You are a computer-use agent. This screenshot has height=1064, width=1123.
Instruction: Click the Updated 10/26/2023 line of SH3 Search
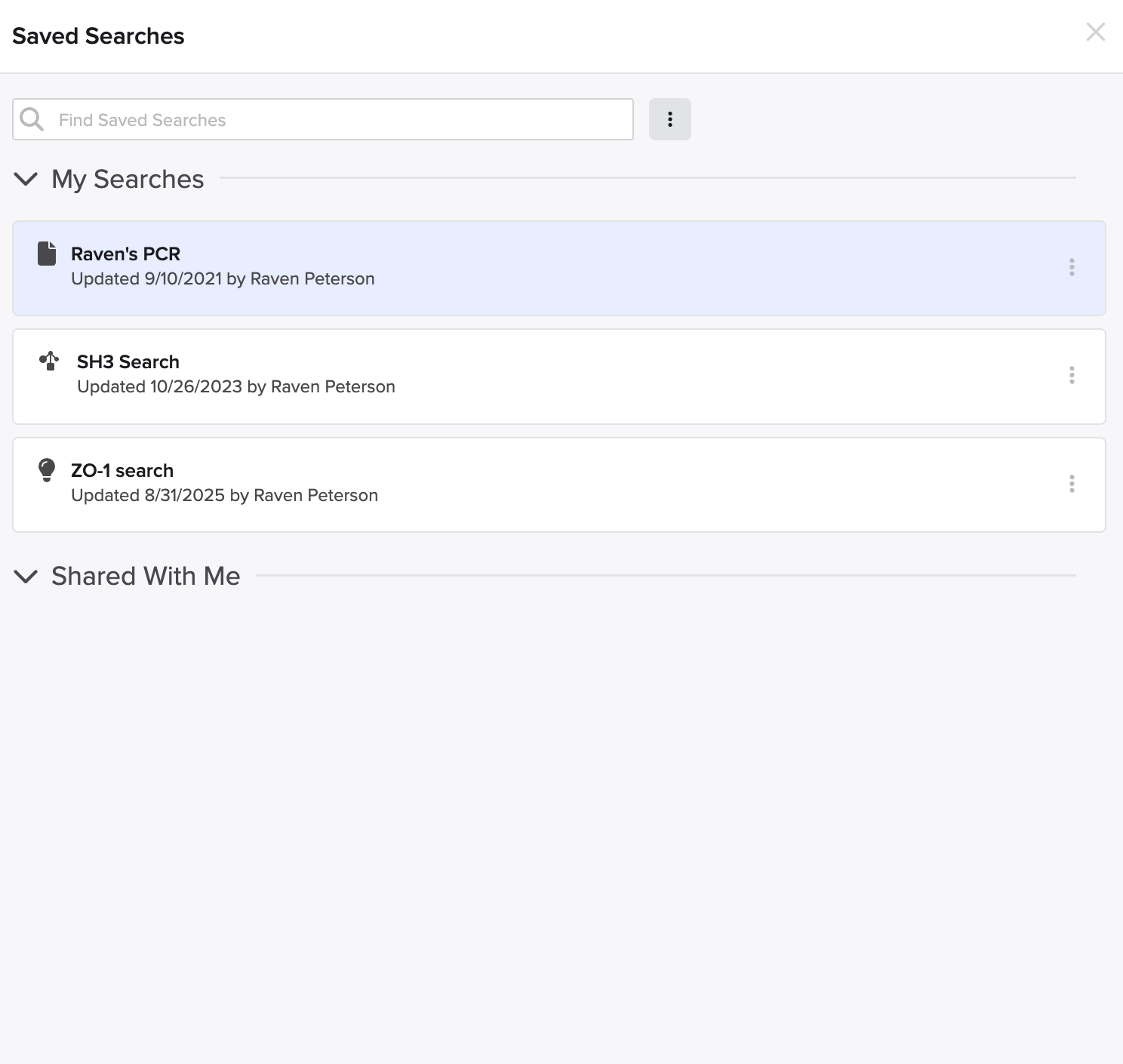click(x=235, y=387)
